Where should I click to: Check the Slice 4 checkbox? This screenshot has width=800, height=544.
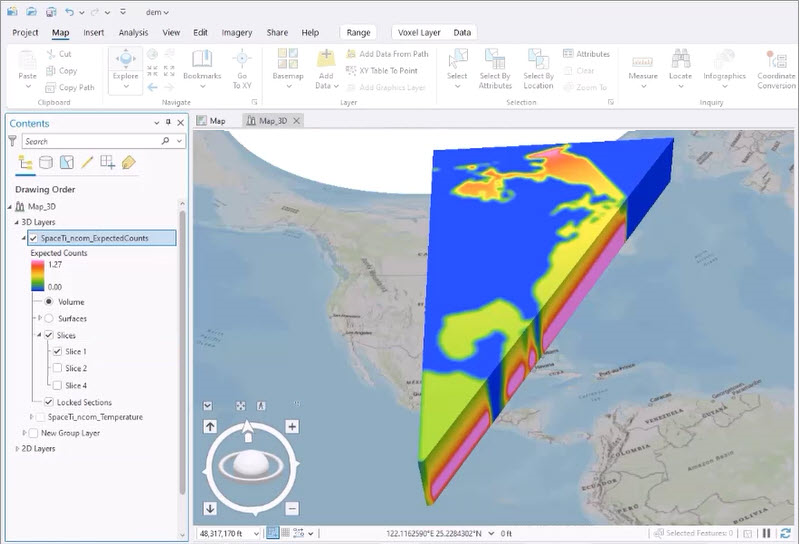[x=57, y=385]
